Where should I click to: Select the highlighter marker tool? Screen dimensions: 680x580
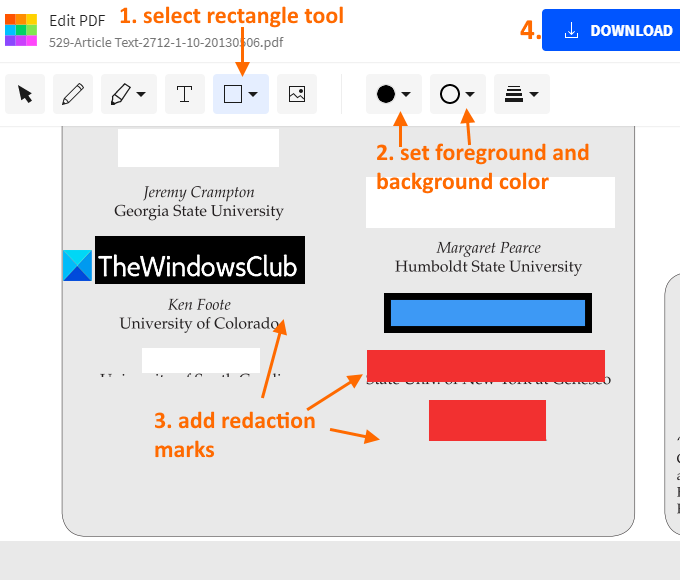[121, 94]
